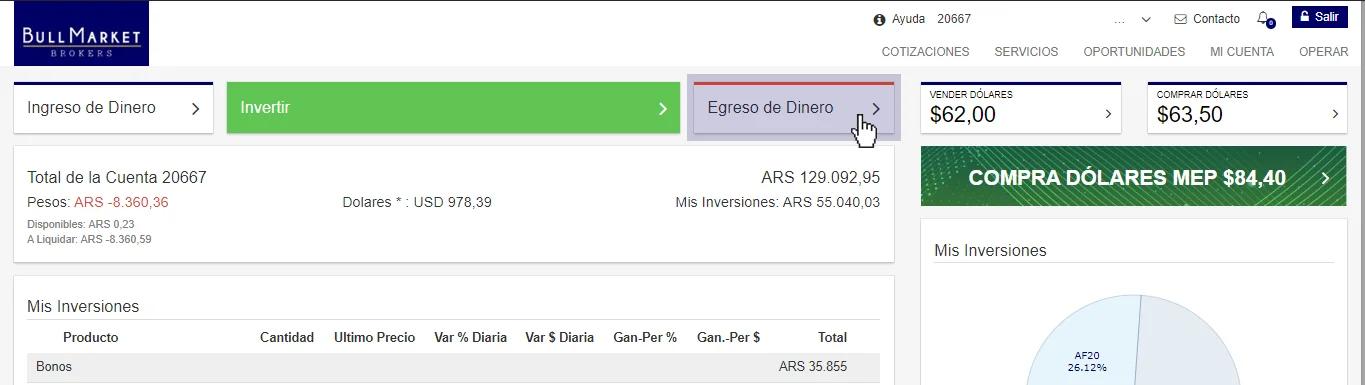The height and width of the screenshot is (385, 1365).
Task: Expand the account dropdown chevron
Action: (x=1146, y=20)
